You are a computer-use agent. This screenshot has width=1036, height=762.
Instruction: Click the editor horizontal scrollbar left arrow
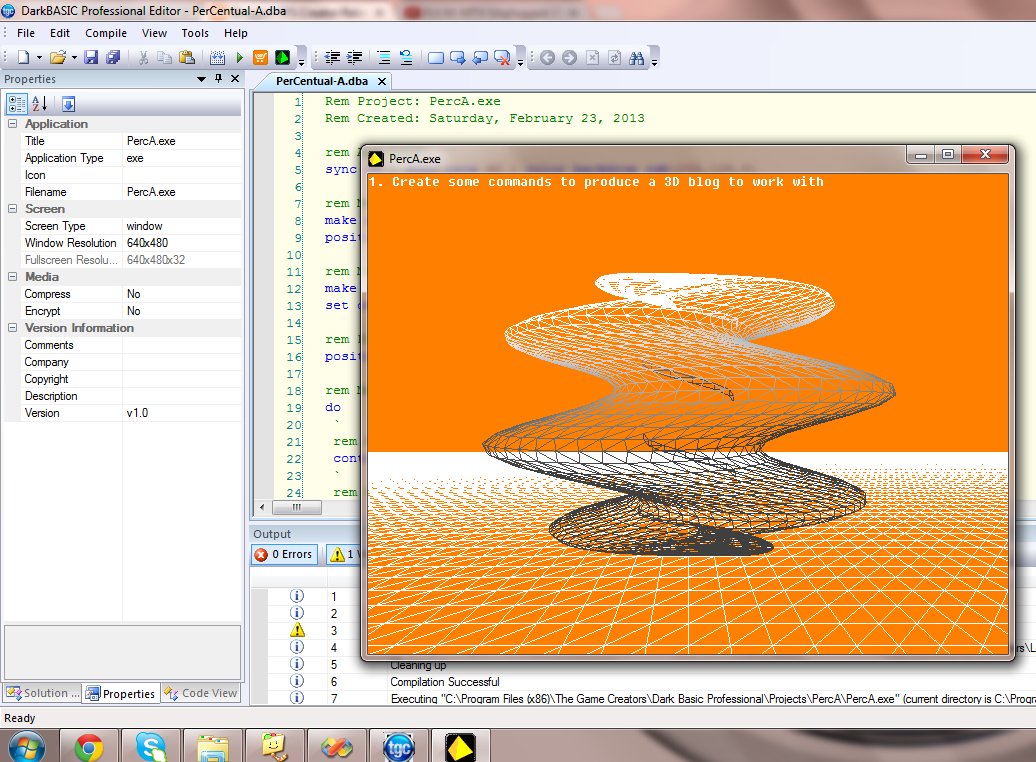[262, 507]
